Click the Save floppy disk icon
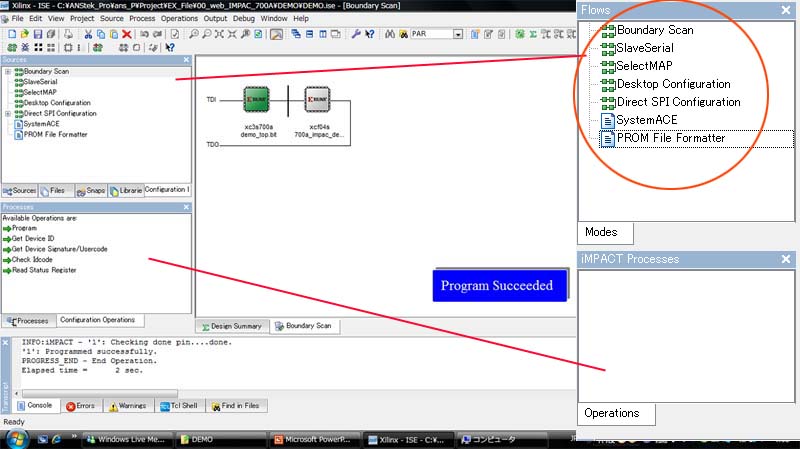Image resolution: width=800 pixels, height=449 pixels. coord(38,34)
